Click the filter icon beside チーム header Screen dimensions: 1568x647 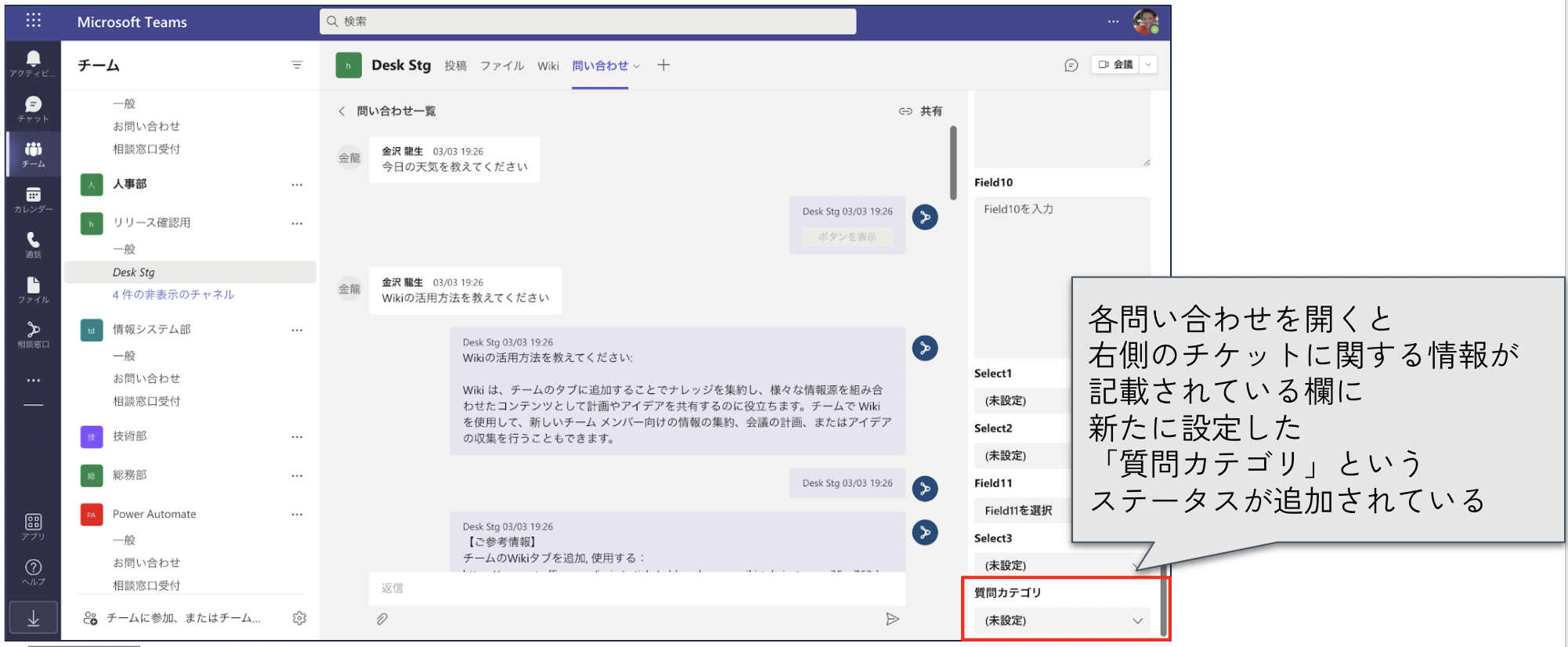297,65
